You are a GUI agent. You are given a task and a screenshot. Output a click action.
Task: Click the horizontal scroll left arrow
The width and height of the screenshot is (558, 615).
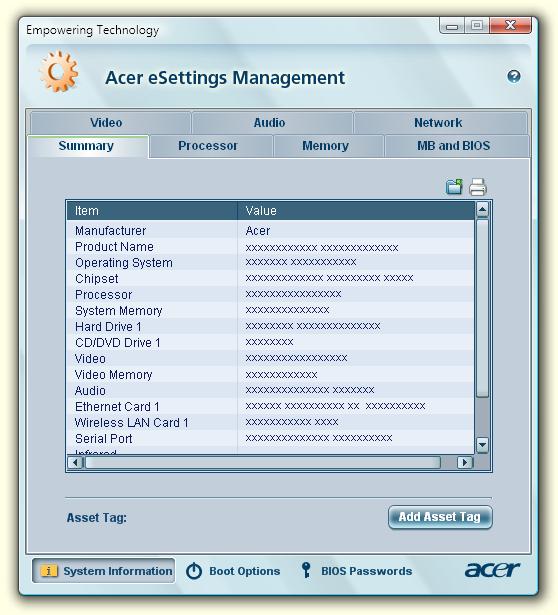[x=75, y=463]
